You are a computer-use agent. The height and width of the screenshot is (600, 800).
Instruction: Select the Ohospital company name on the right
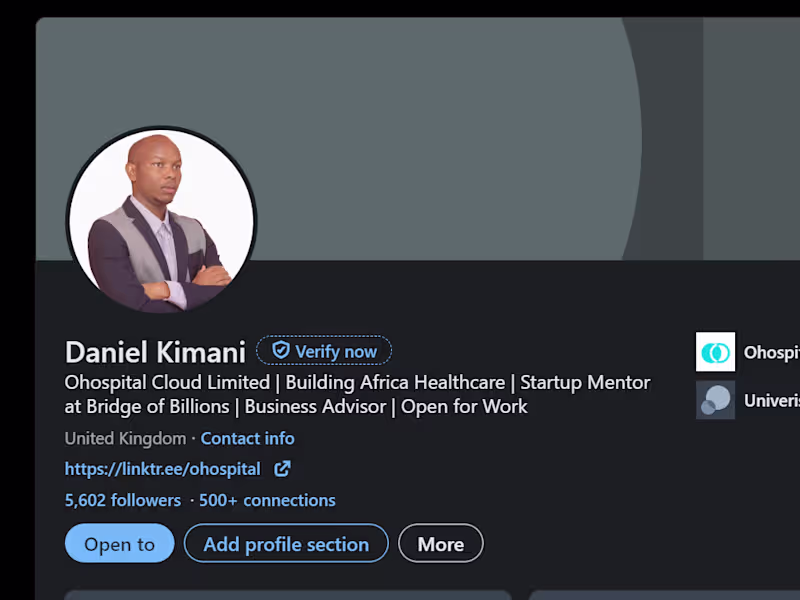coord(771,352)
